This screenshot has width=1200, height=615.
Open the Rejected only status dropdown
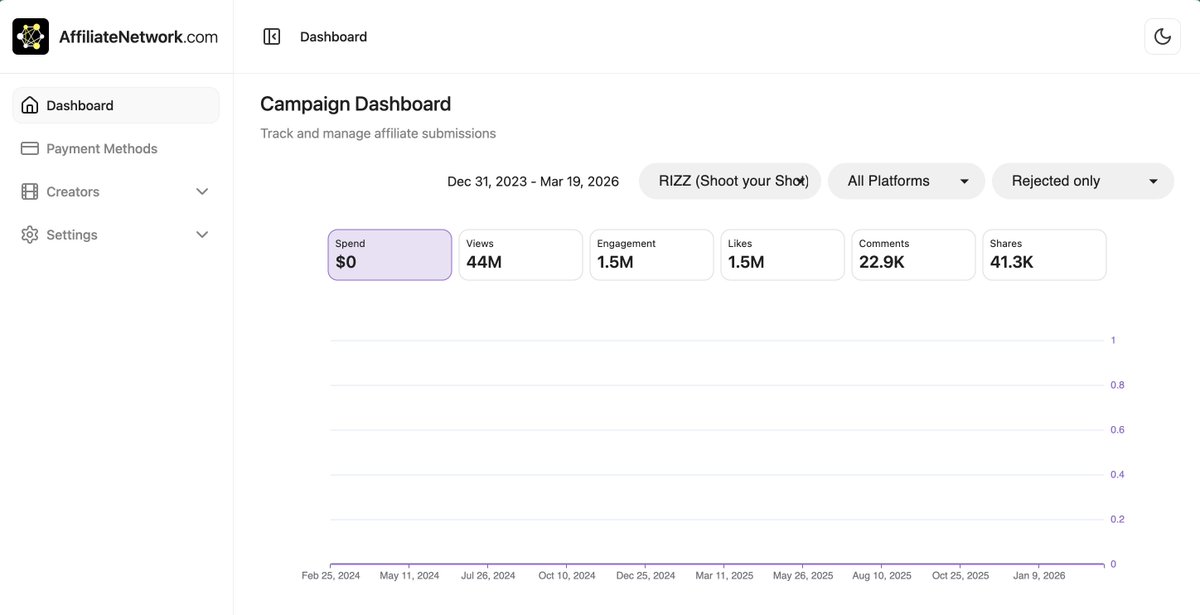pyautogui.click(x=1083, y=181)
